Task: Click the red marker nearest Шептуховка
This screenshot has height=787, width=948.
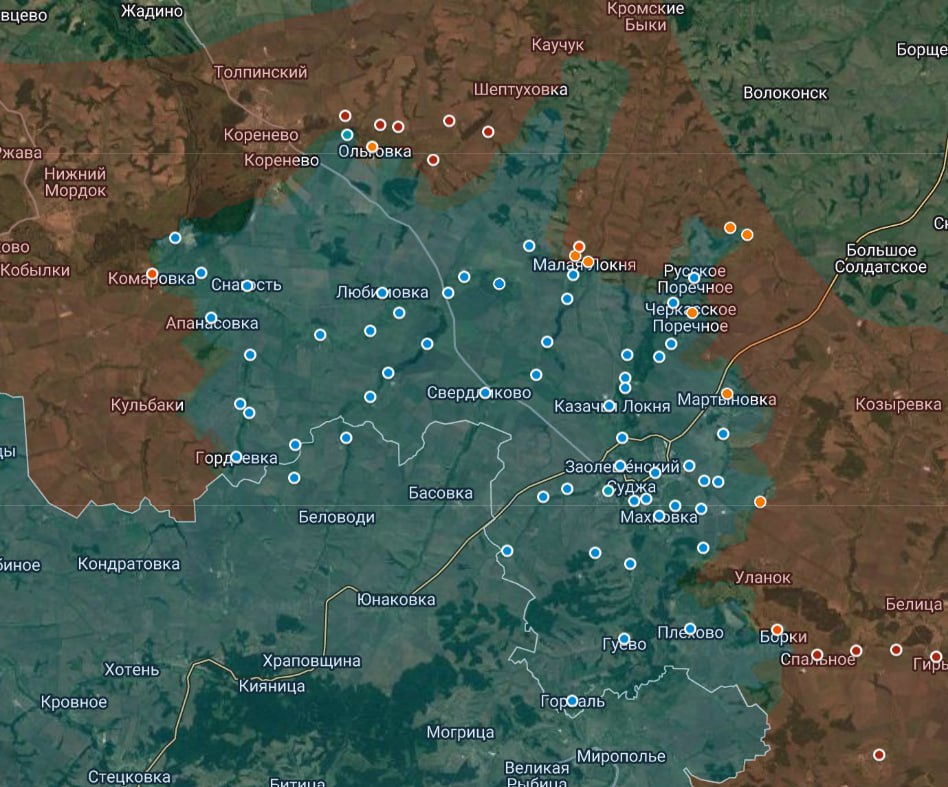Action: point(488,132)
